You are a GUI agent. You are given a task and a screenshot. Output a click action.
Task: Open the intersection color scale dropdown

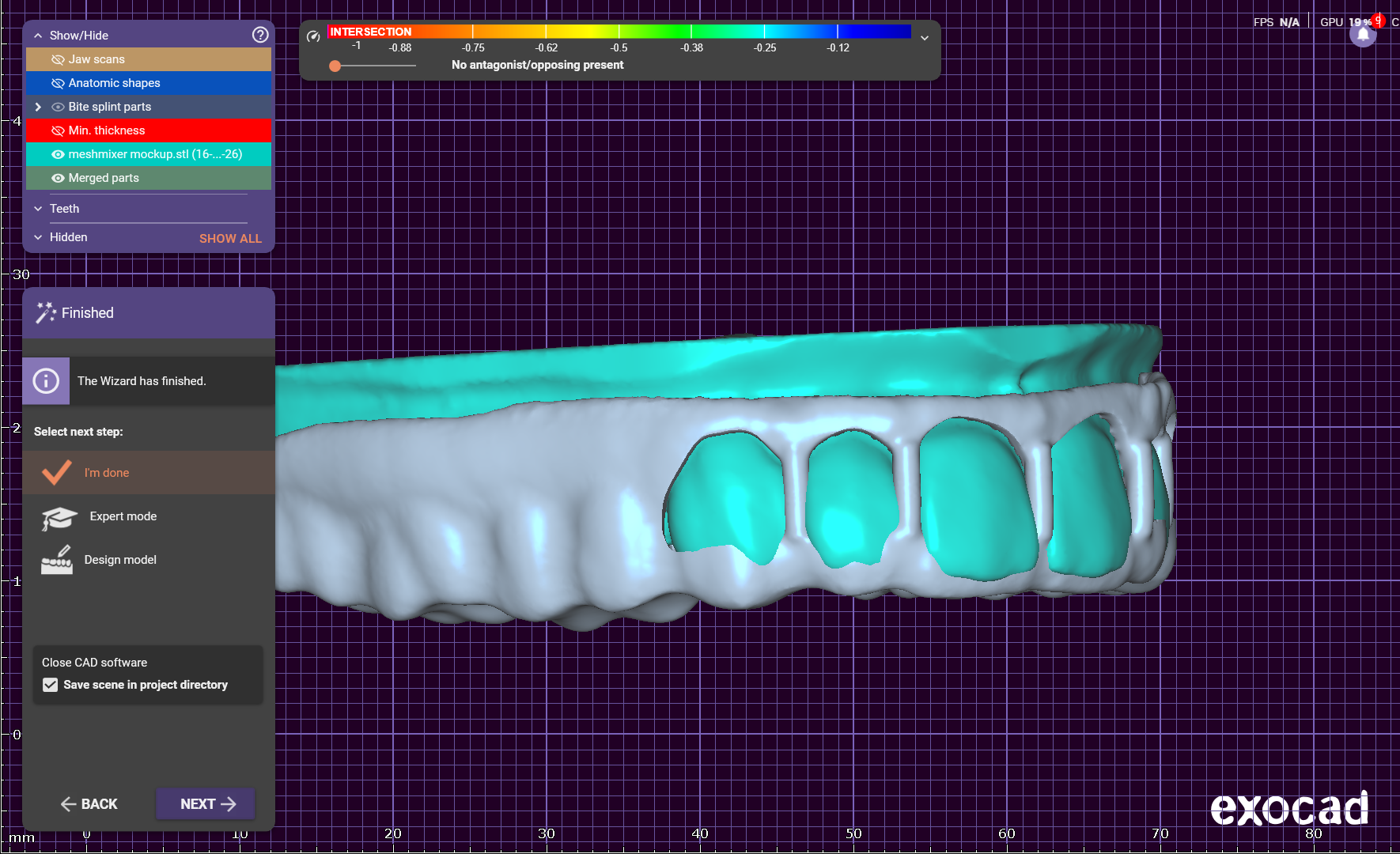pos(924,38)
